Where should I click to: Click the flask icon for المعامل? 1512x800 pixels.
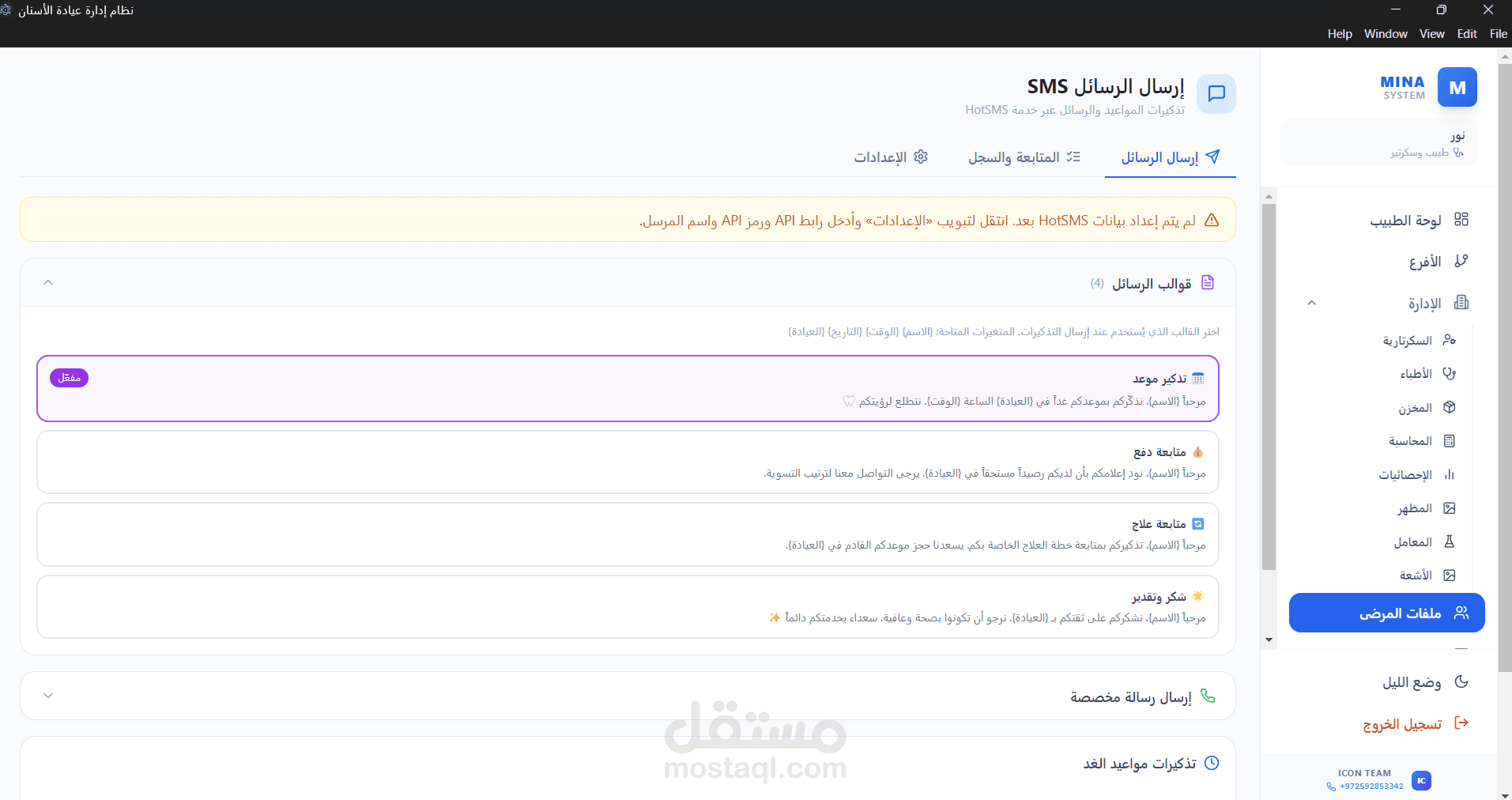coord(1449,542)
